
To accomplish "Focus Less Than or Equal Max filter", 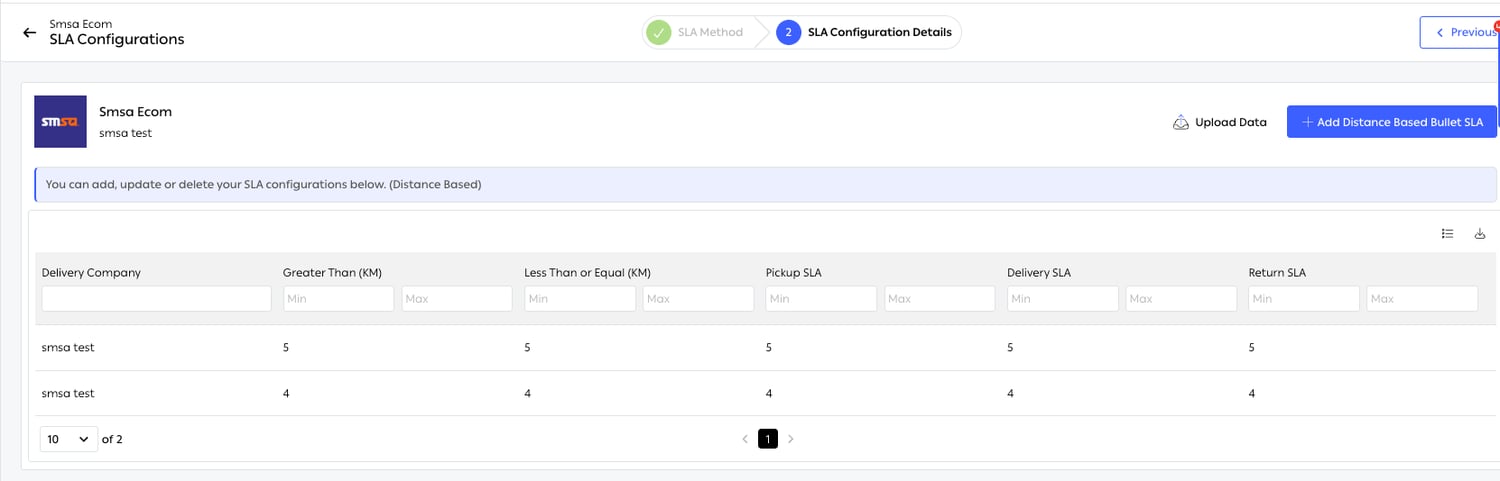I will tap(699, 298).
